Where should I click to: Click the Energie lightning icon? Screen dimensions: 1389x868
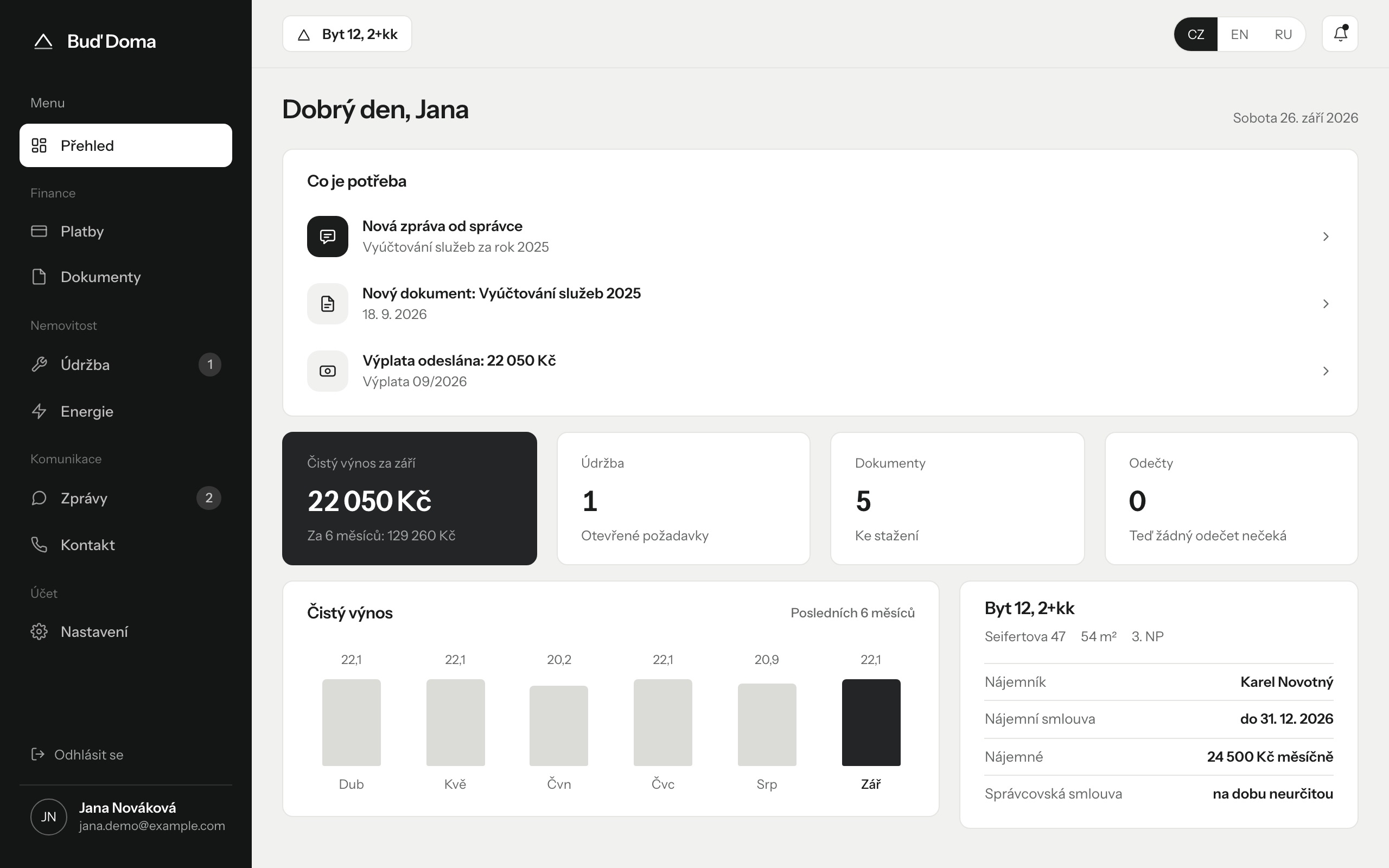[x=39, y=411]
